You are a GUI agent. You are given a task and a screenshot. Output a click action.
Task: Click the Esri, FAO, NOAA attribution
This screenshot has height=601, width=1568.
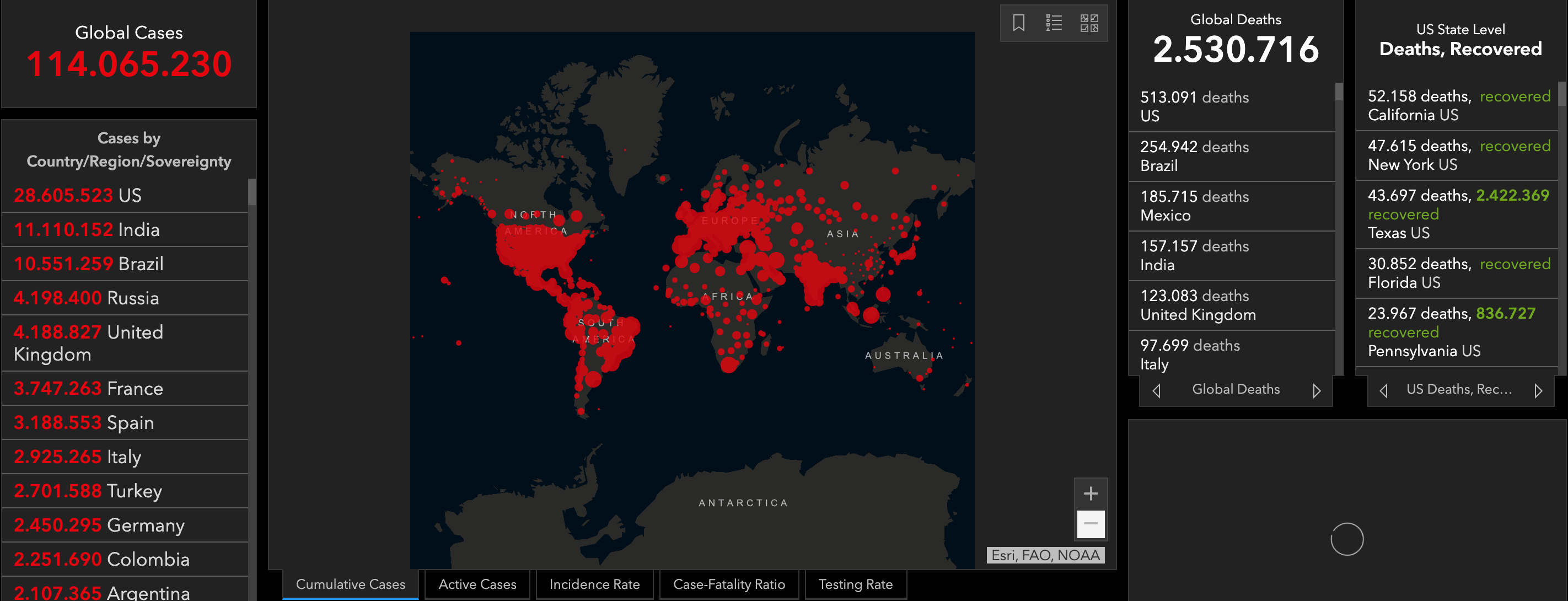pyautogui.click(x=1045, y=555)
